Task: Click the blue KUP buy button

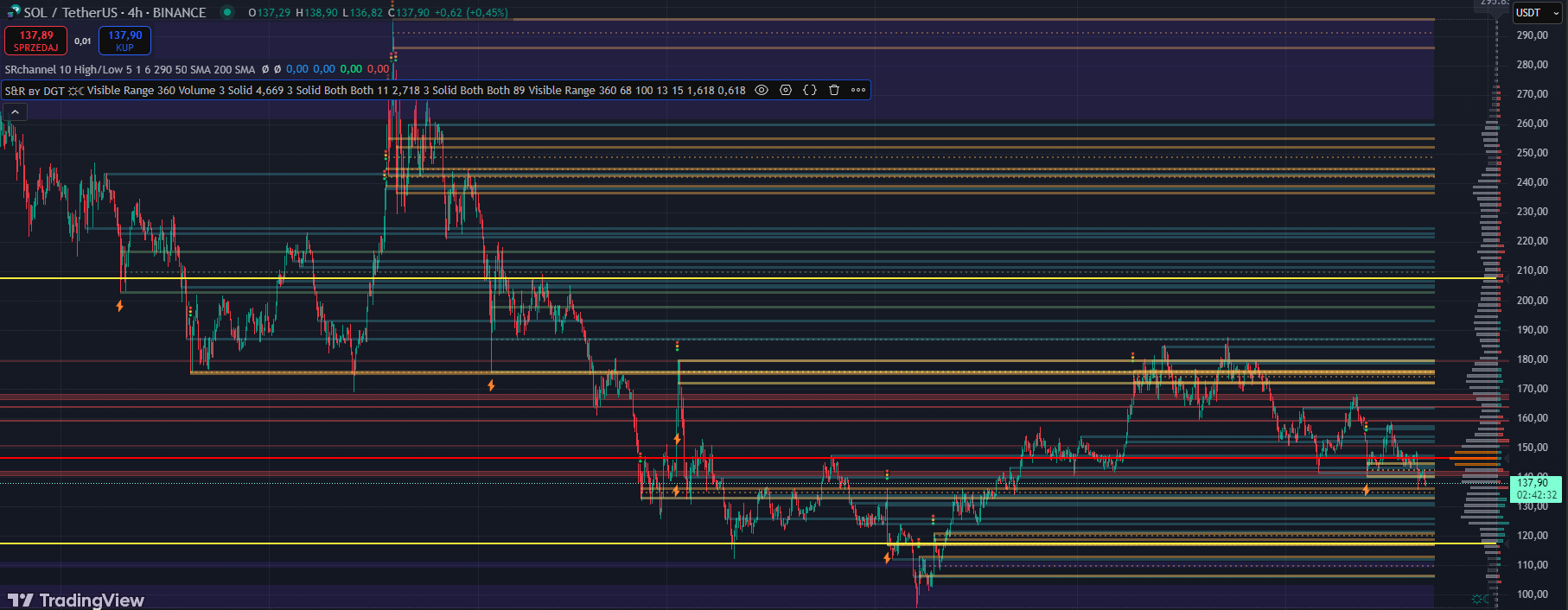Action: coord(124,41)
